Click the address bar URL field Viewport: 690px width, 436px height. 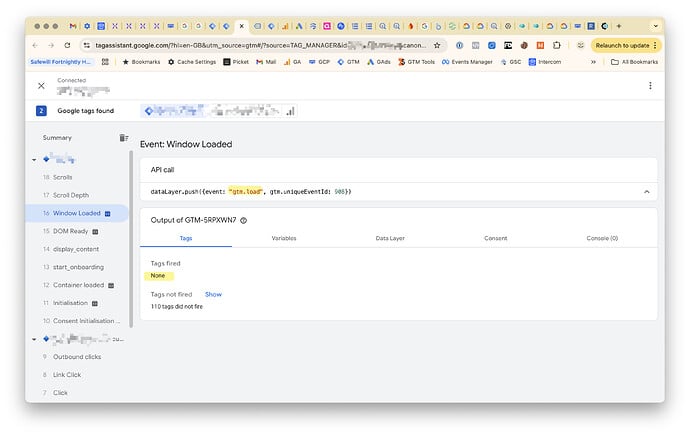pos(250,45)
